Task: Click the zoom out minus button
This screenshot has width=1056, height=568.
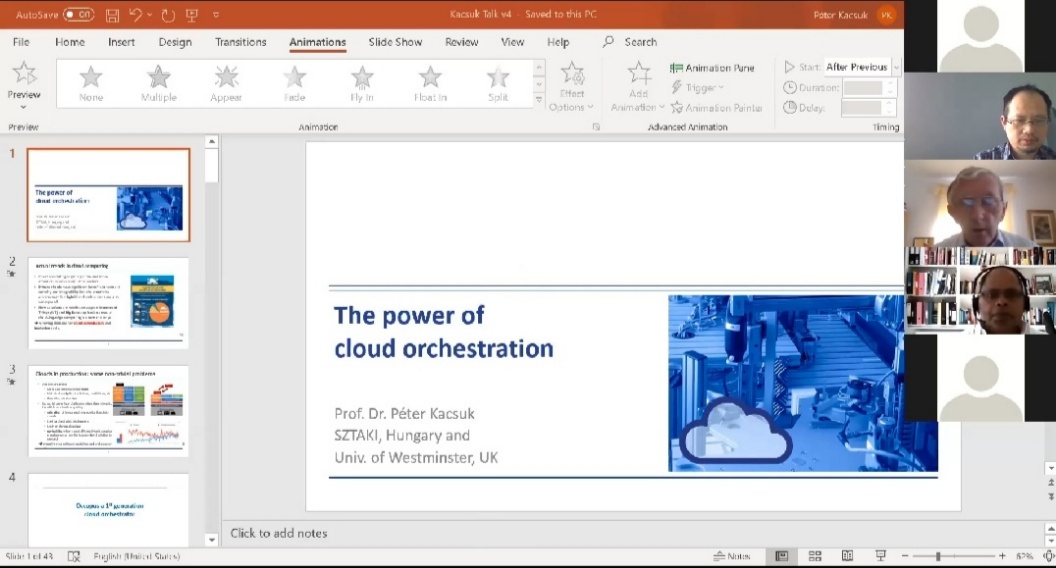Action: click(x=905, y=556)
